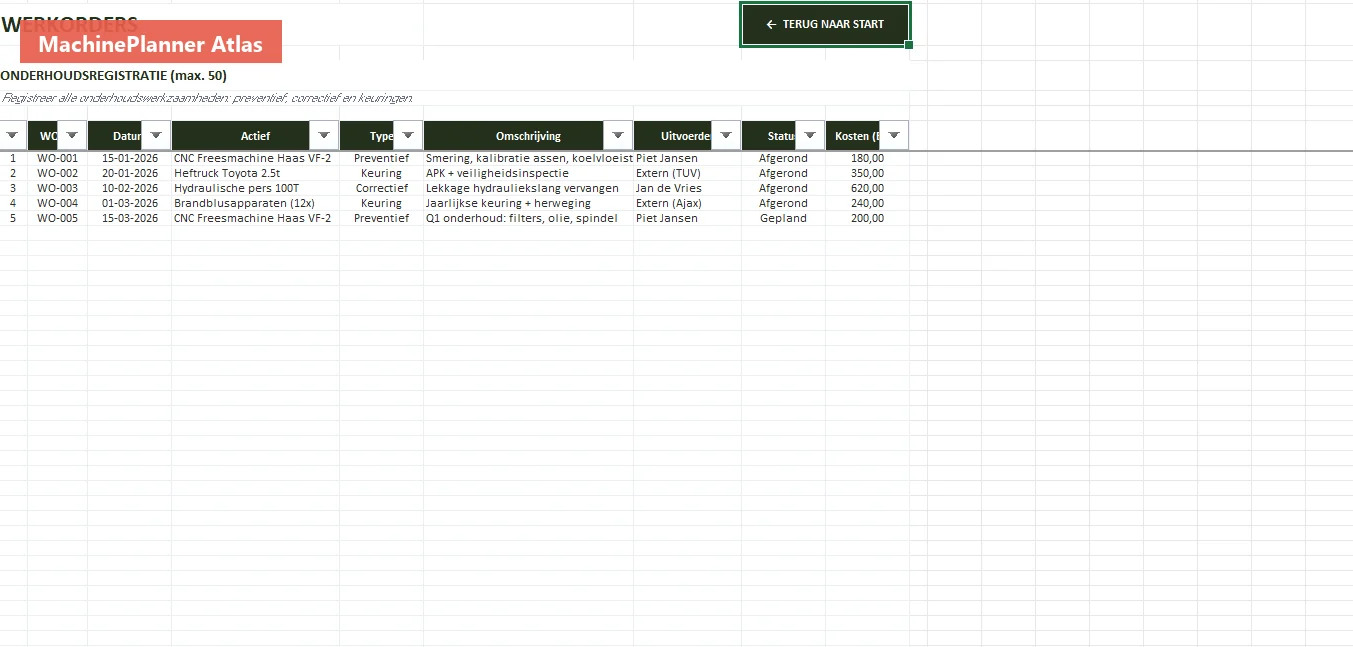The height and width of the screenshot is (647, 1353).
Task: Click the date 20-01-2026
Action: click(130, 173)
